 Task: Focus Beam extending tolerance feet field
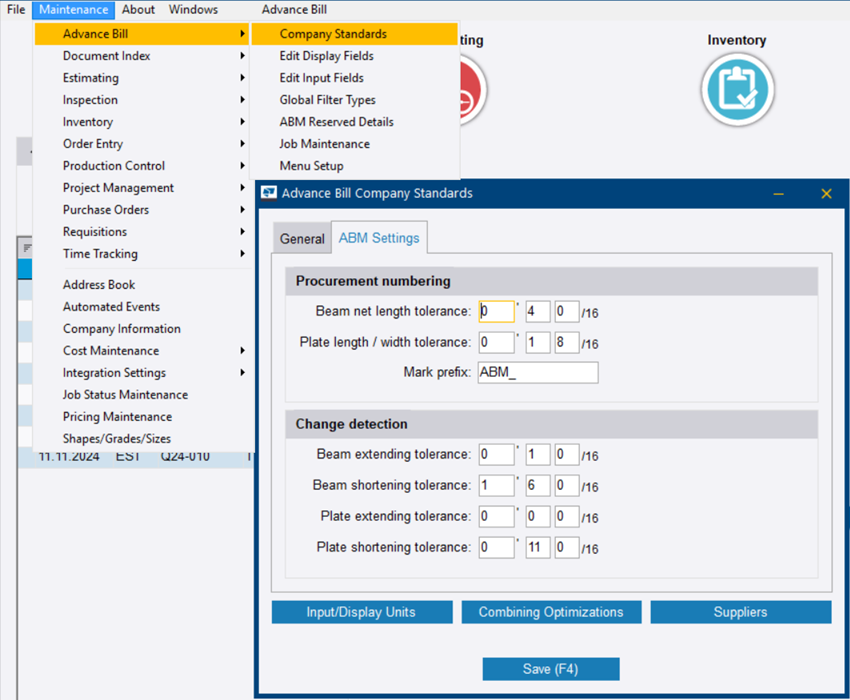[x=497, y=454]
